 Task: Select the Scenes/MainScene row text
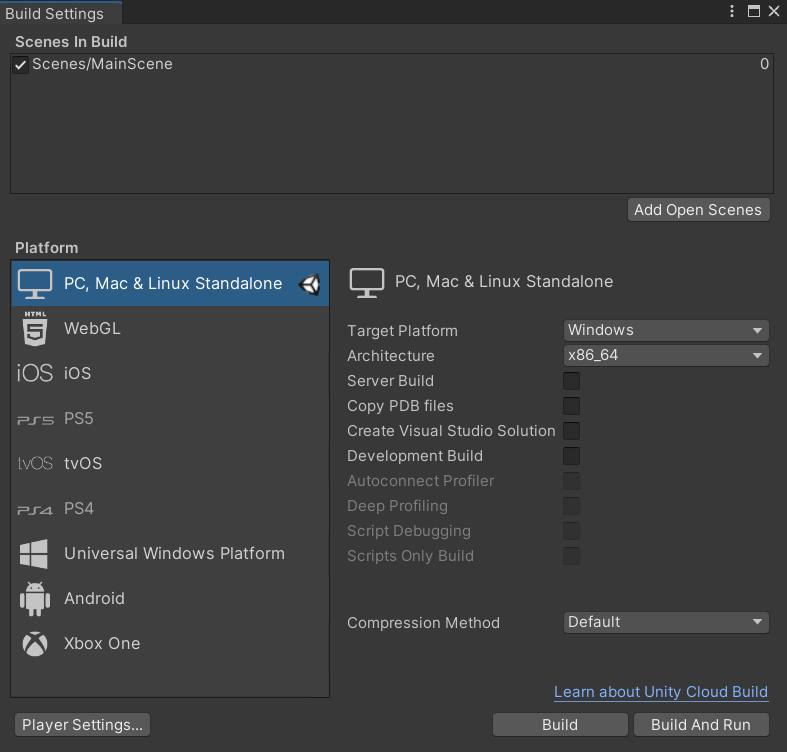pyautogui.click(x=102, y=64)
